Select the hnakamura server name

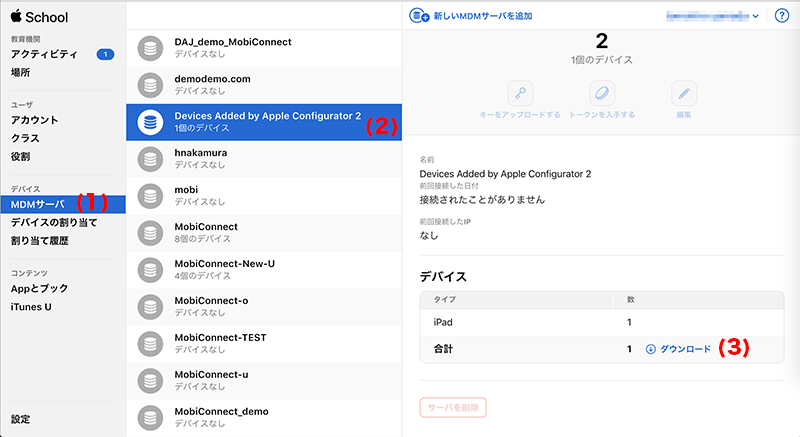point(201,153)
